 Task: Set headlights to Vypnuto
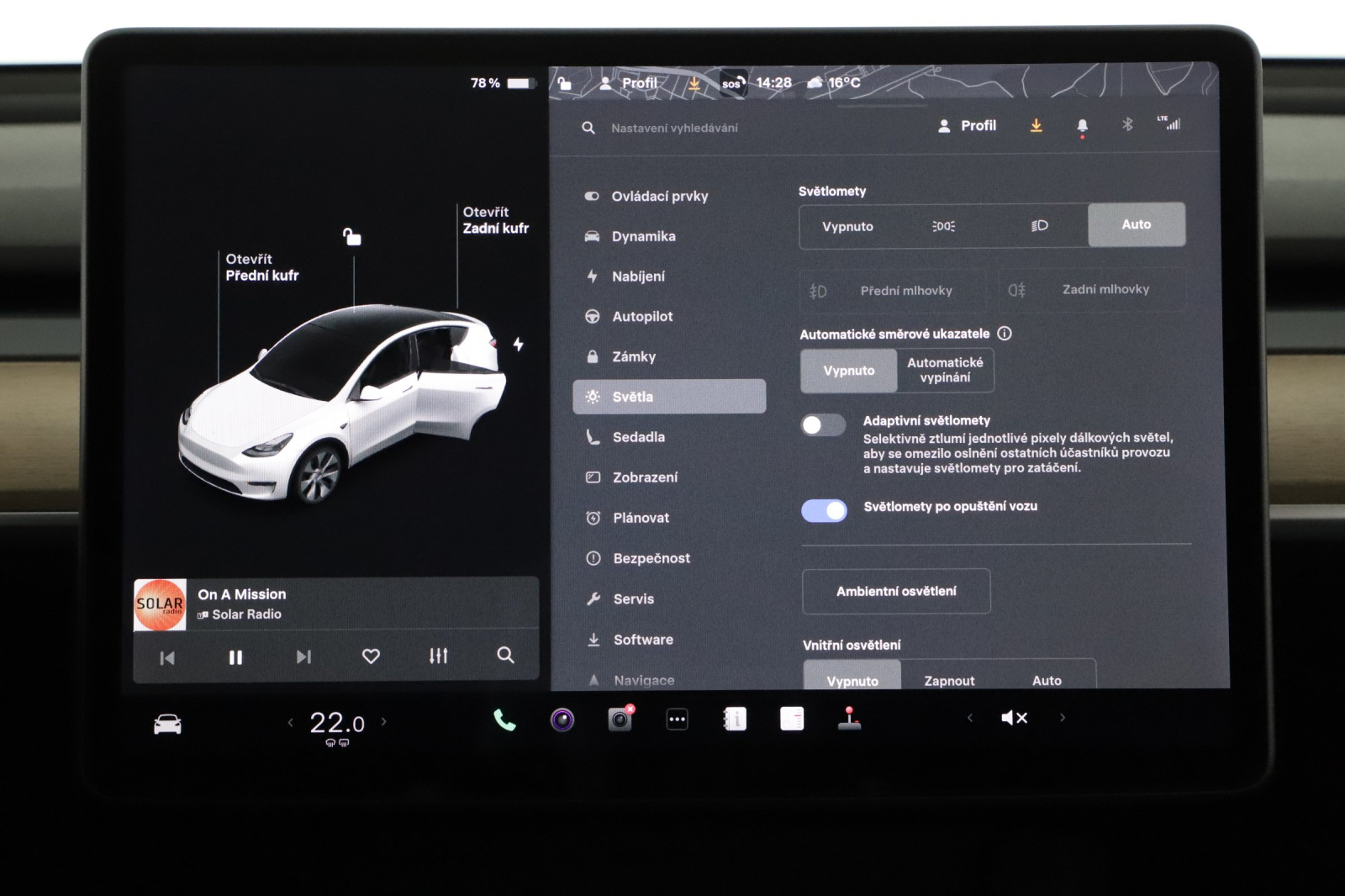click(847, 226)
